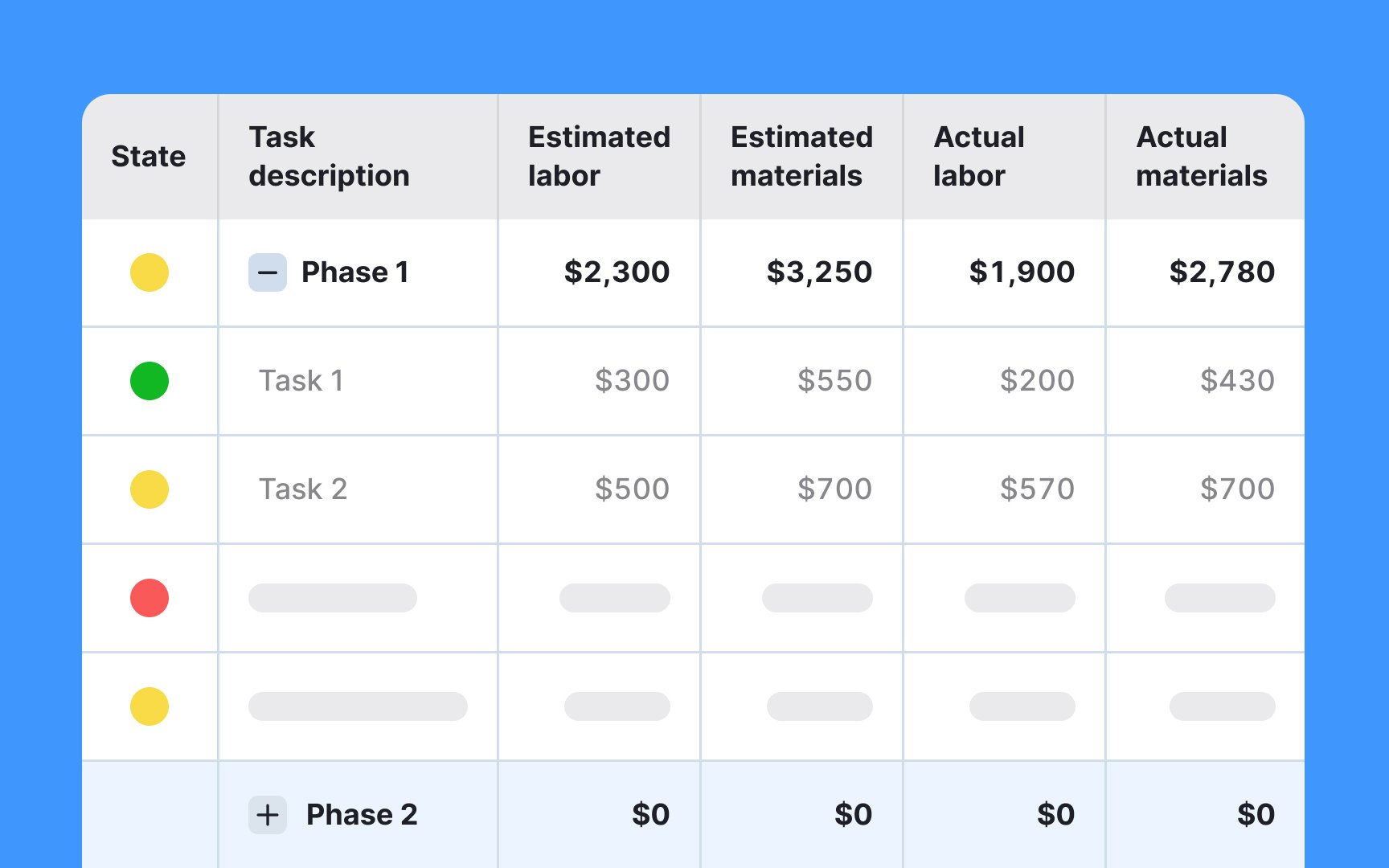1389x868 pixels.
Task: Select the Phase 2 label
Action: click(x=362, y=815)
